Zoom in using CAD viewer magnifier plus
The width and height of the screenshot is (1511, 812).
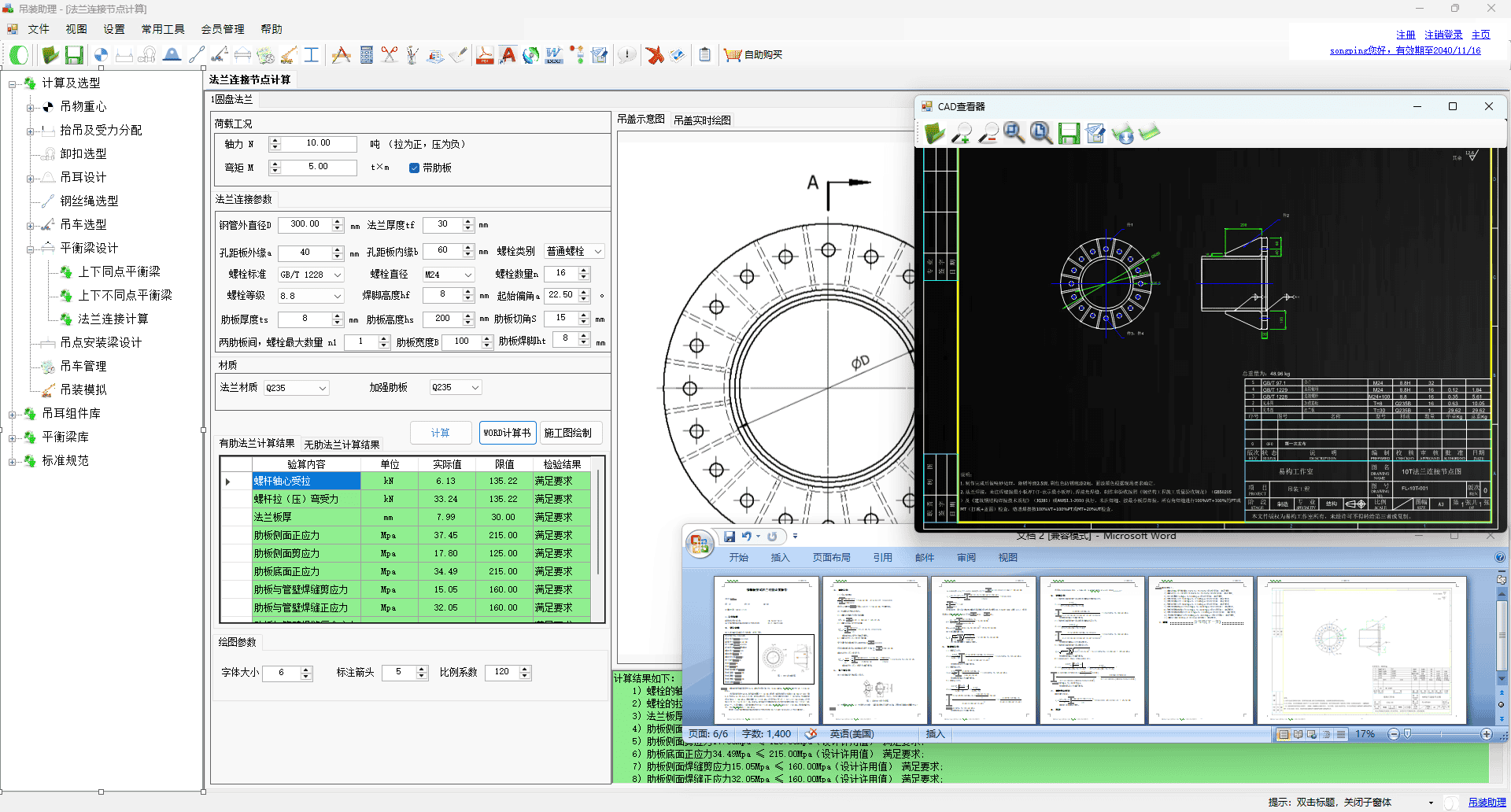pos(961,134)
